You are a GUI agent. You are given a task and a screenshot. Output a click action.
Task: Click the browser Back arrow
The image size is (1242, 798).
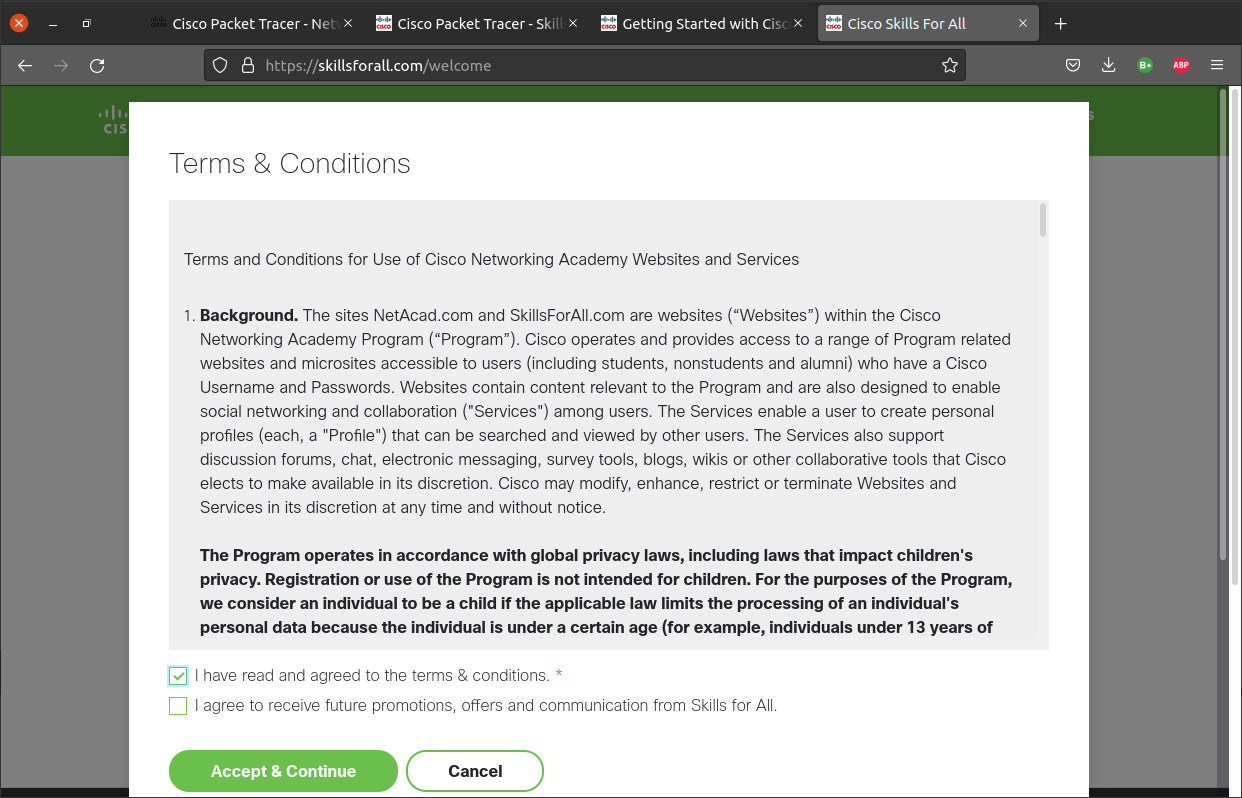coord(25,65)
